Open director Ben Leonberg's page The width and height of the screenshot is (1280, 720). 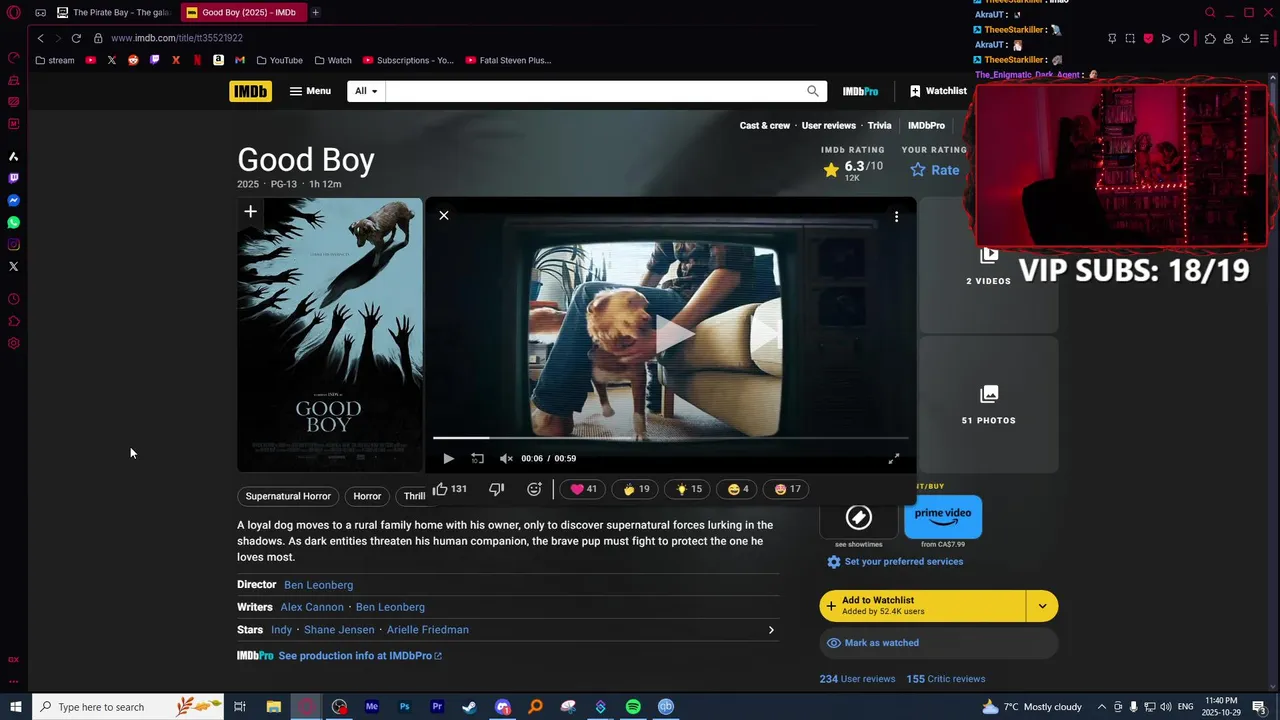[x=318, y=585]
